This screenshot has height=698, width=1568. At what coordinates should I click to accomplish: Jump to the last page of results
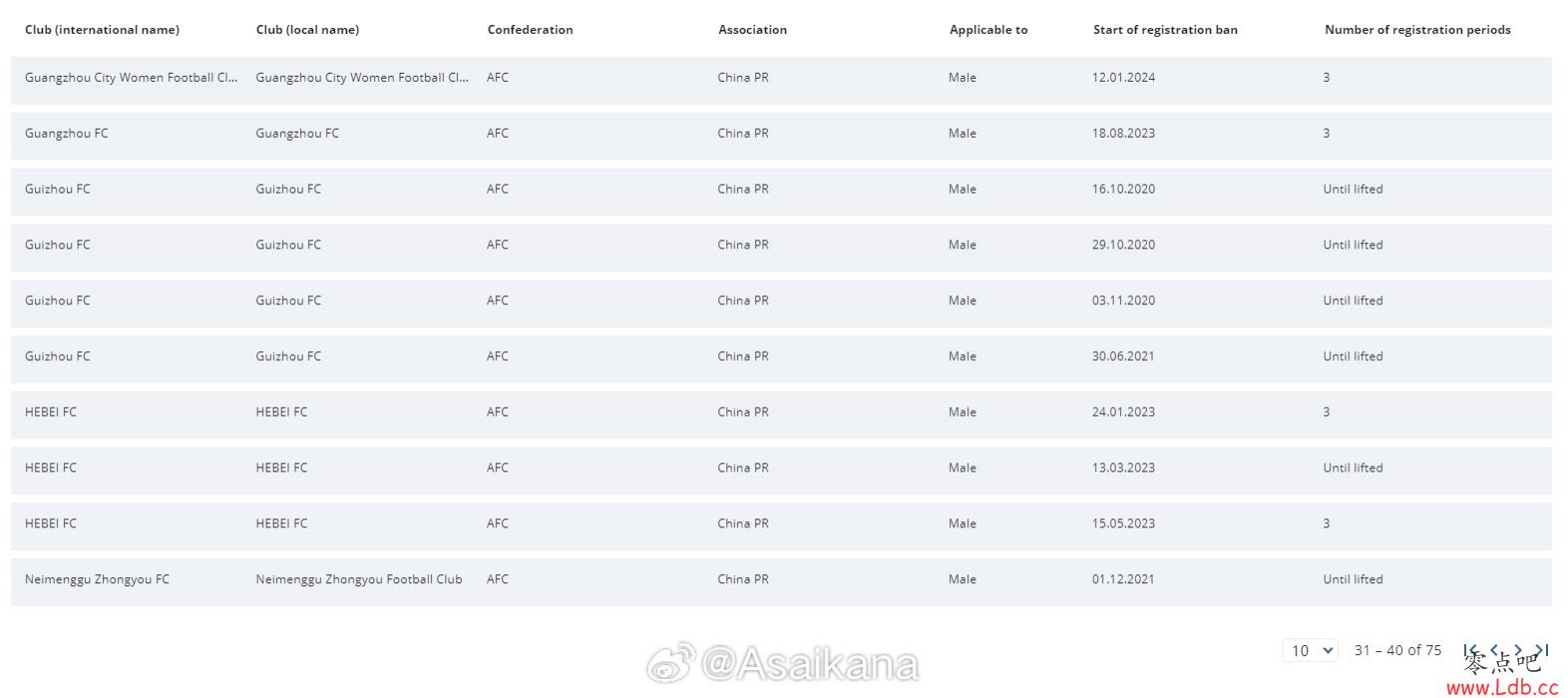[1541, 650]
